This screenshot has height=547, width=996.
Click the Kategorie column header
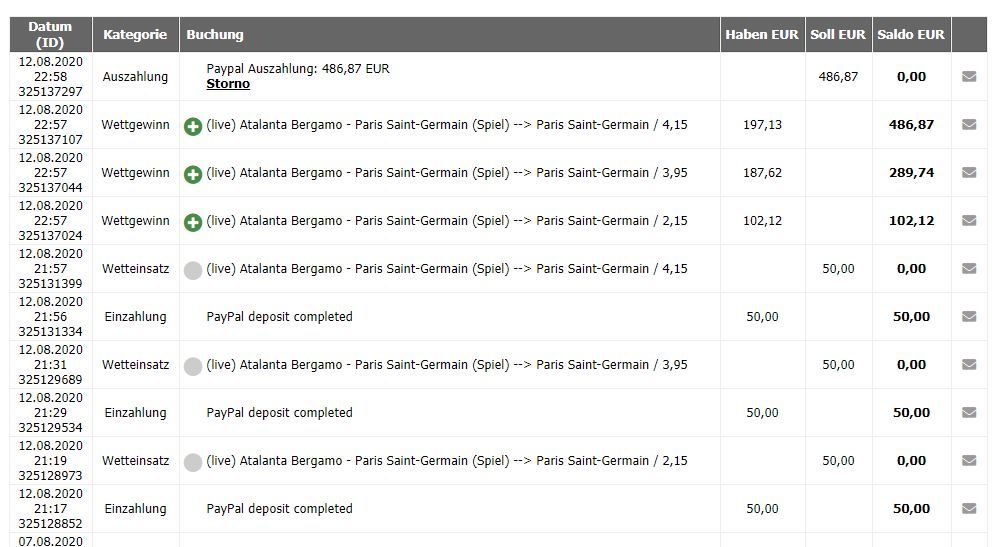135,34
